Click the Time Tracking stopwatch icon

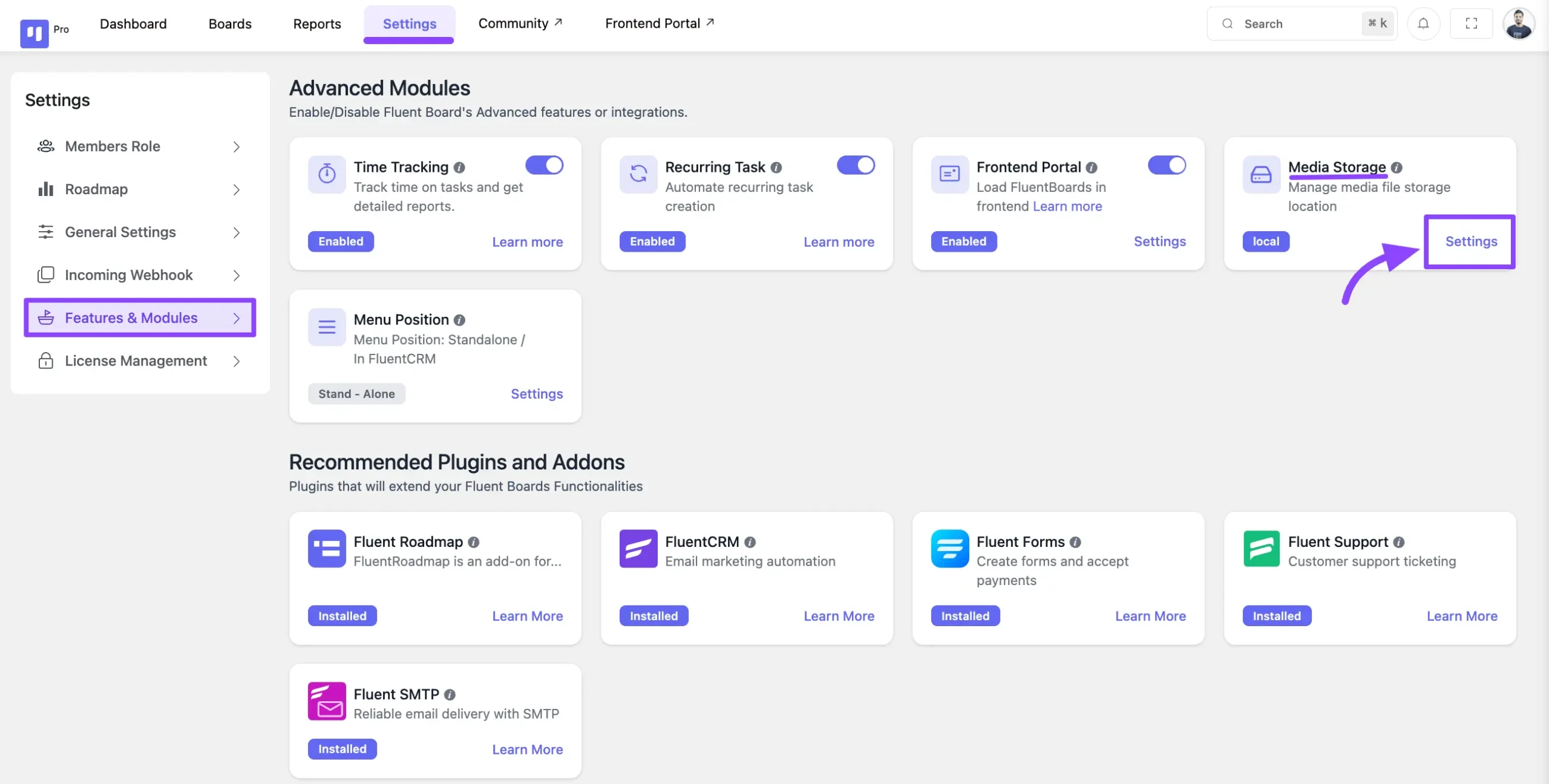point(327,174)
